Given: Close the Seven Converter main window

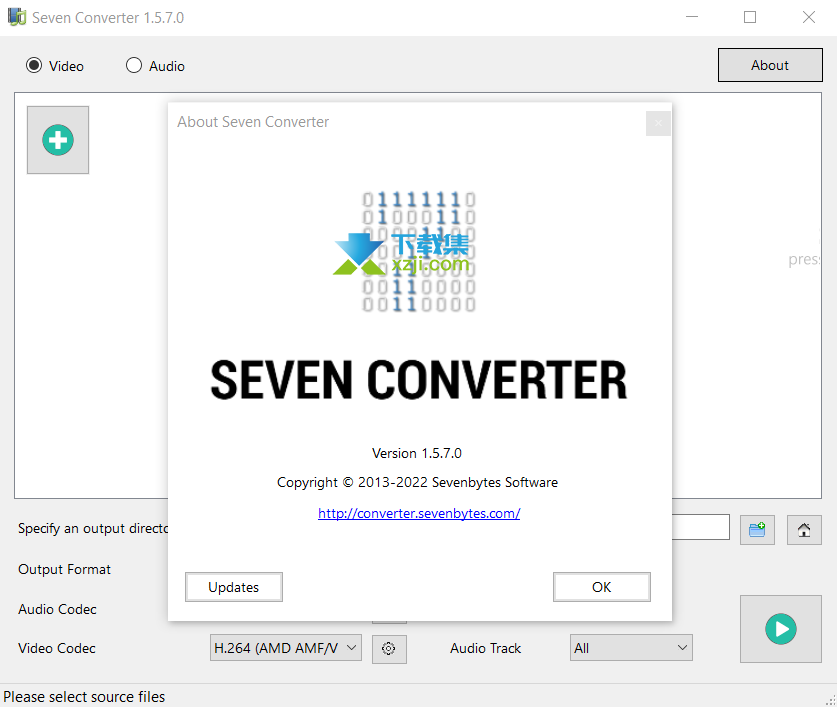Looking at the screenshot, I should click(809, 17).
